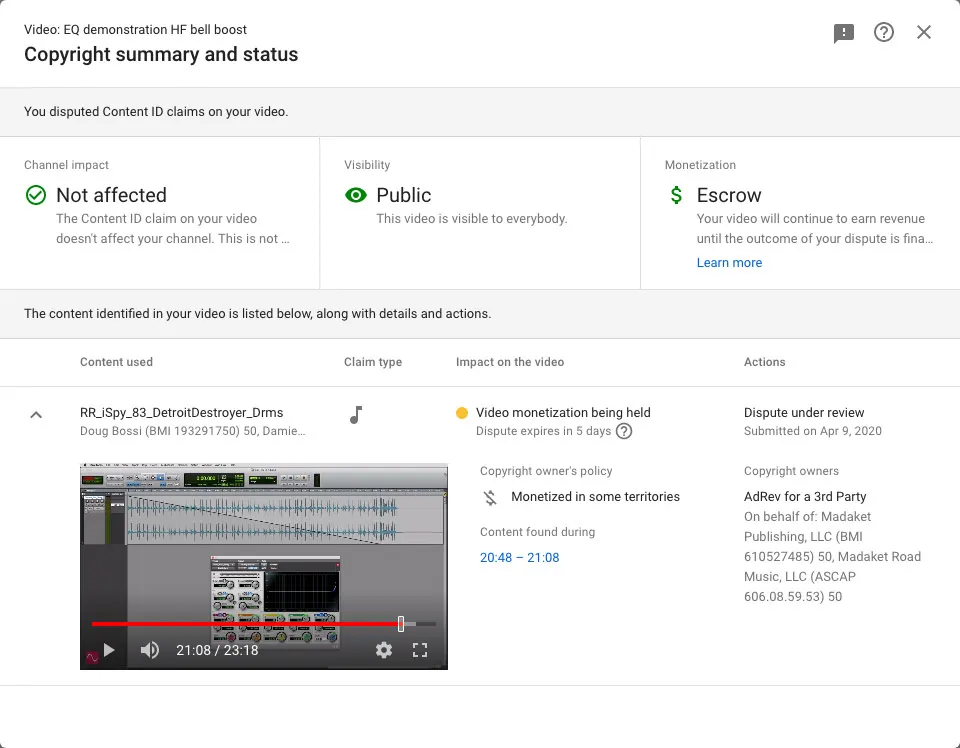This screenshot has width=960, height=748.
Task: Play the video preview
Action: (x=109, y=650)
